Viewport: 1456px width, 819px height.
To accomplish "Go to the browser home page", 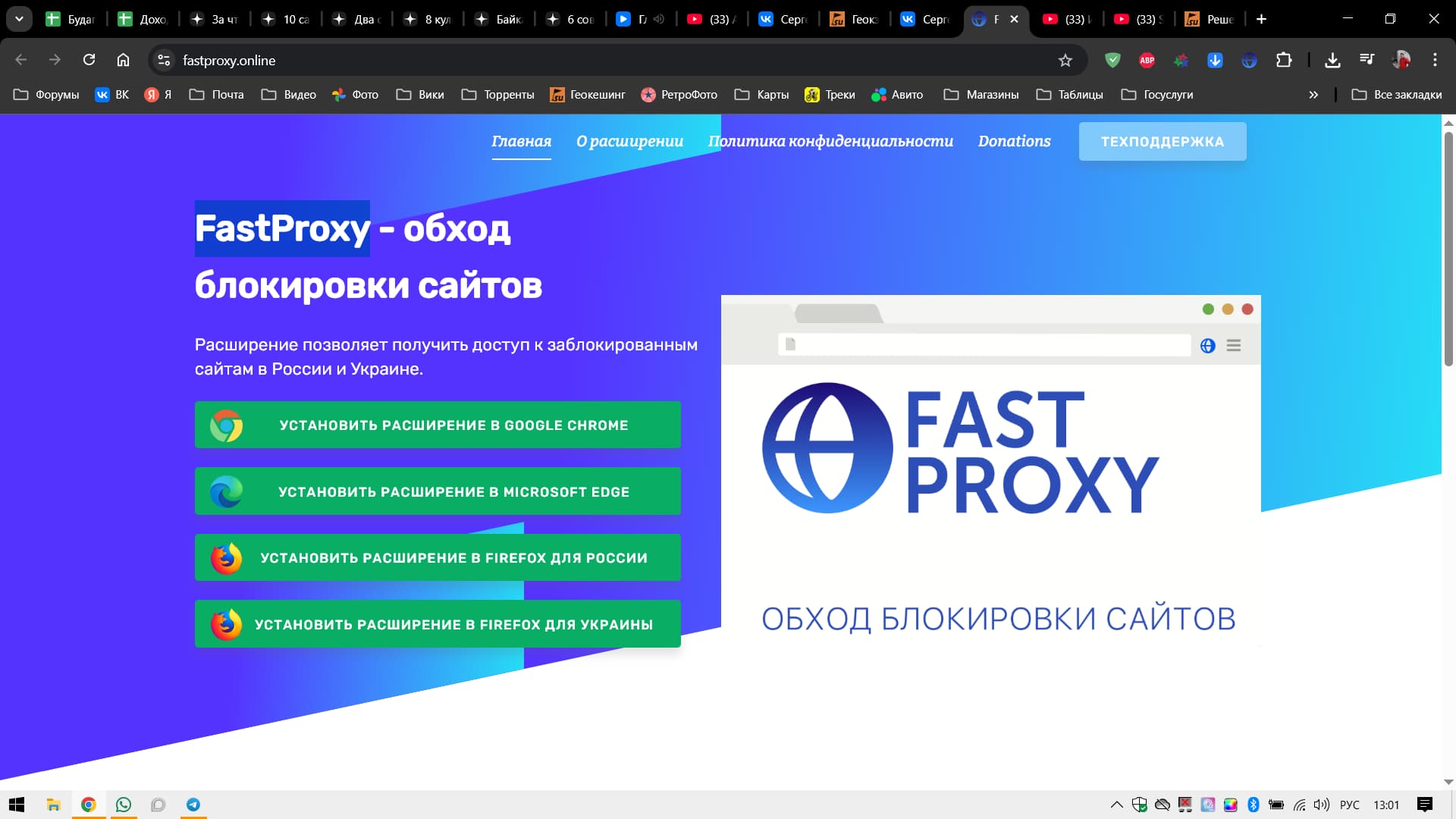I will tap(123, 60).
